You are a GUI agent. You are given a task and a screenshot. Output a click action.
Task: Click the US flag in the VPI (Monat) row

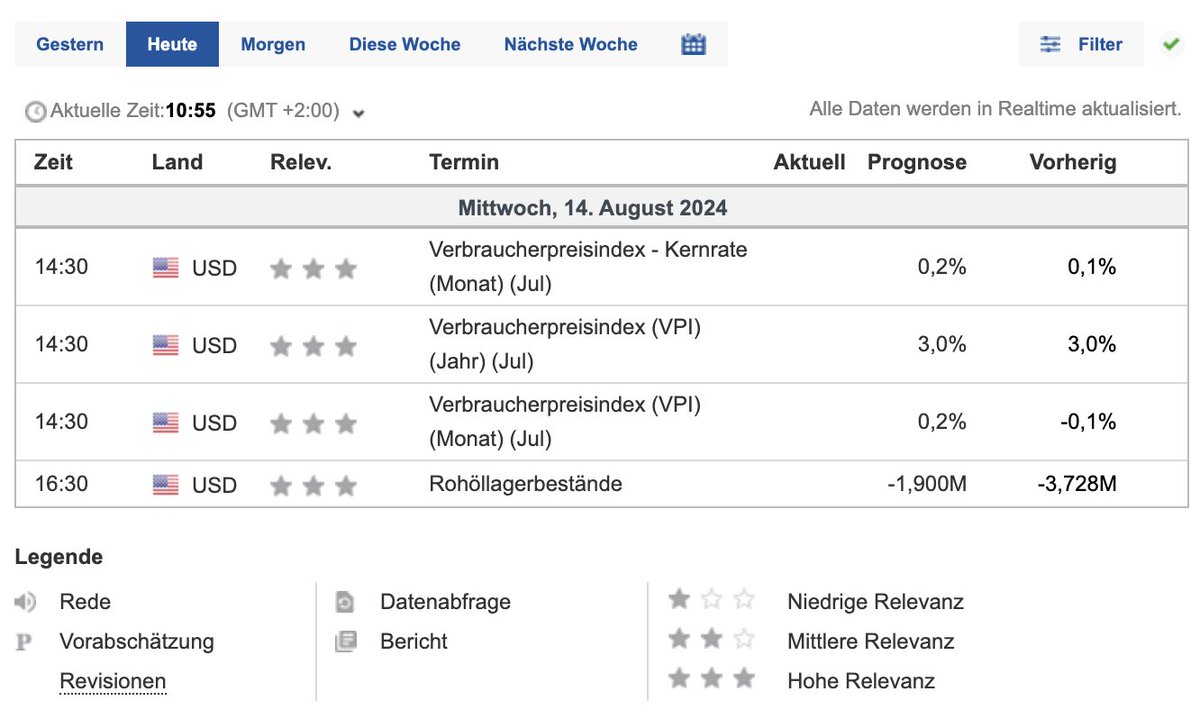click(166, 423)
